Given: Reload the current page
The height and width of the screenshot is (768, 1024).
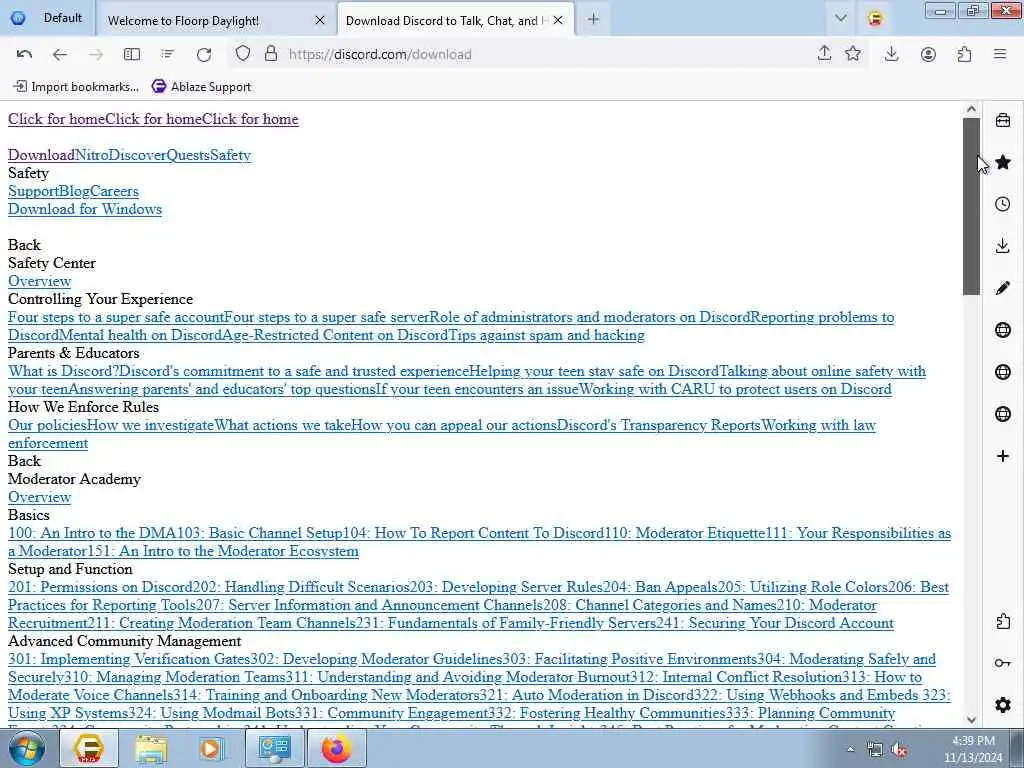Looking at the screenshot, I should coord(204,54).
